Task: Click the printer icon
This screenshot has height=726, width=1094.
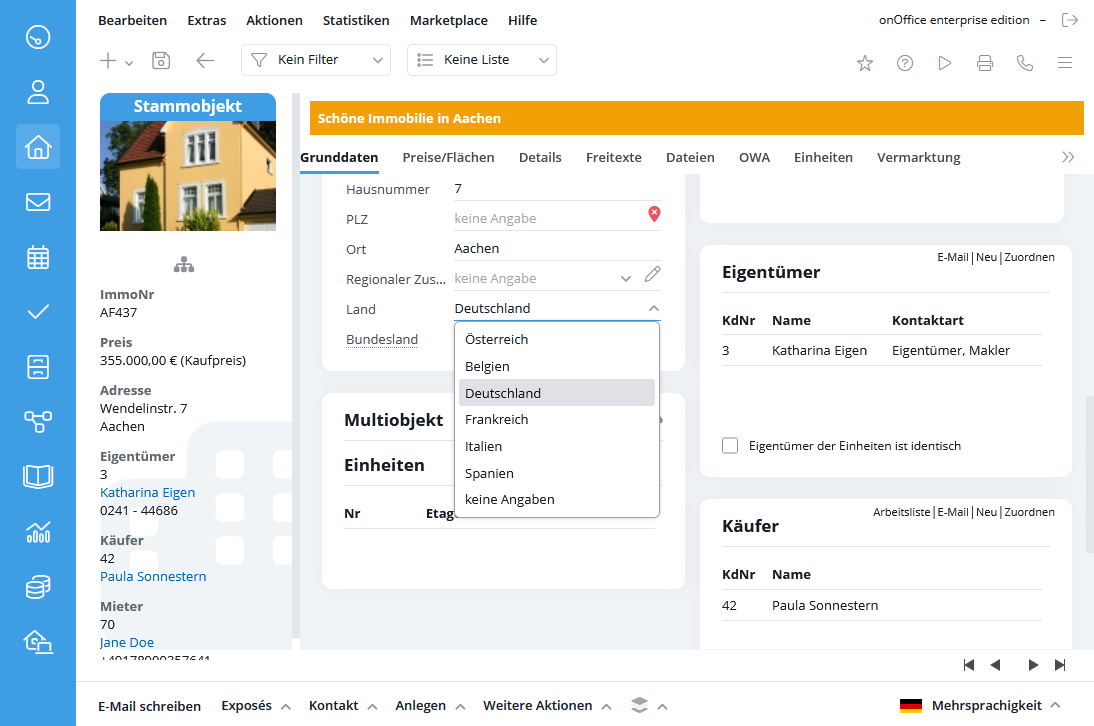Action: coord(984,63)
